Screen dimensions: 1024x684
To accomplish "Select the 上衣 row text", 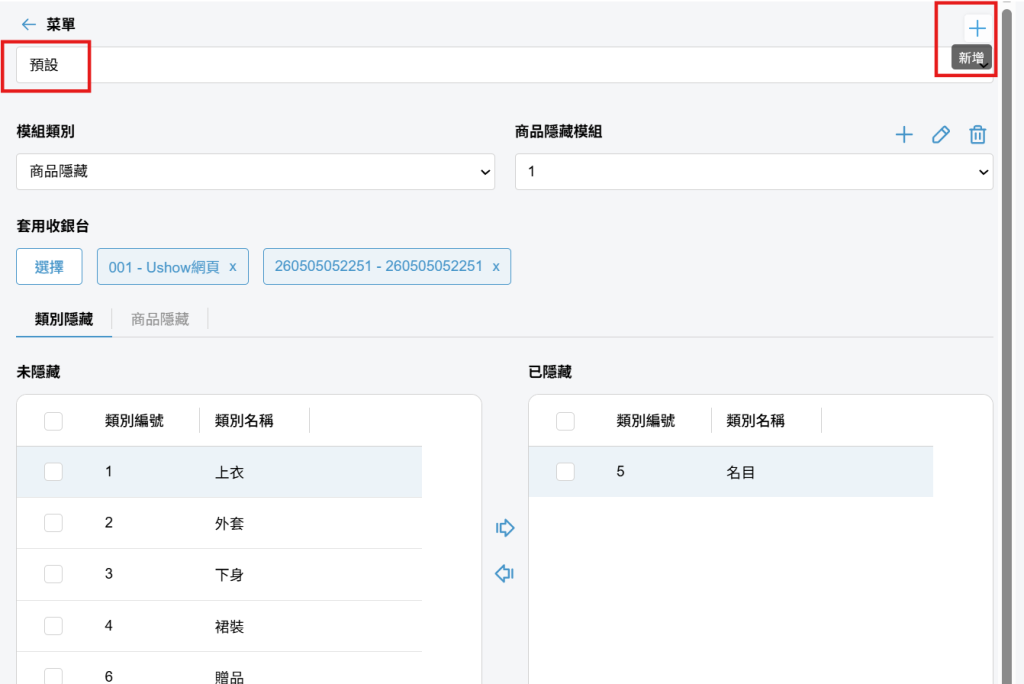I will point(229,472).
